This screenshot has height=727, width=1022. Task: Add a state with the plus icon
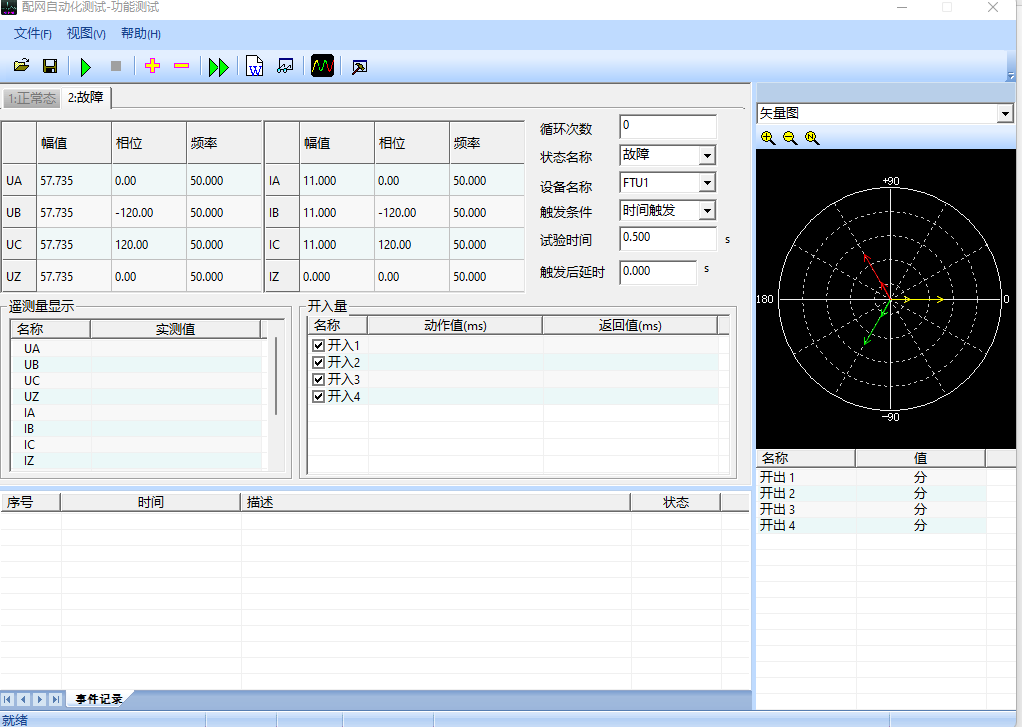tap(152, 66)
